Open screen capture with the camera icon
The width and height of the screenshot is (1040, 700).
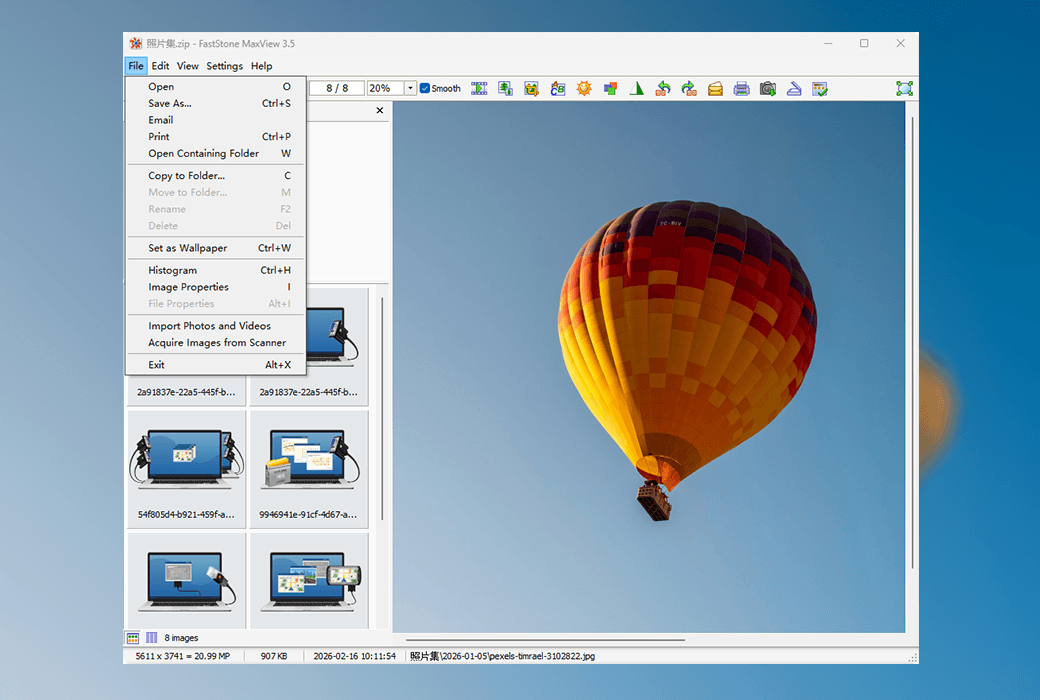pos(767,88)
